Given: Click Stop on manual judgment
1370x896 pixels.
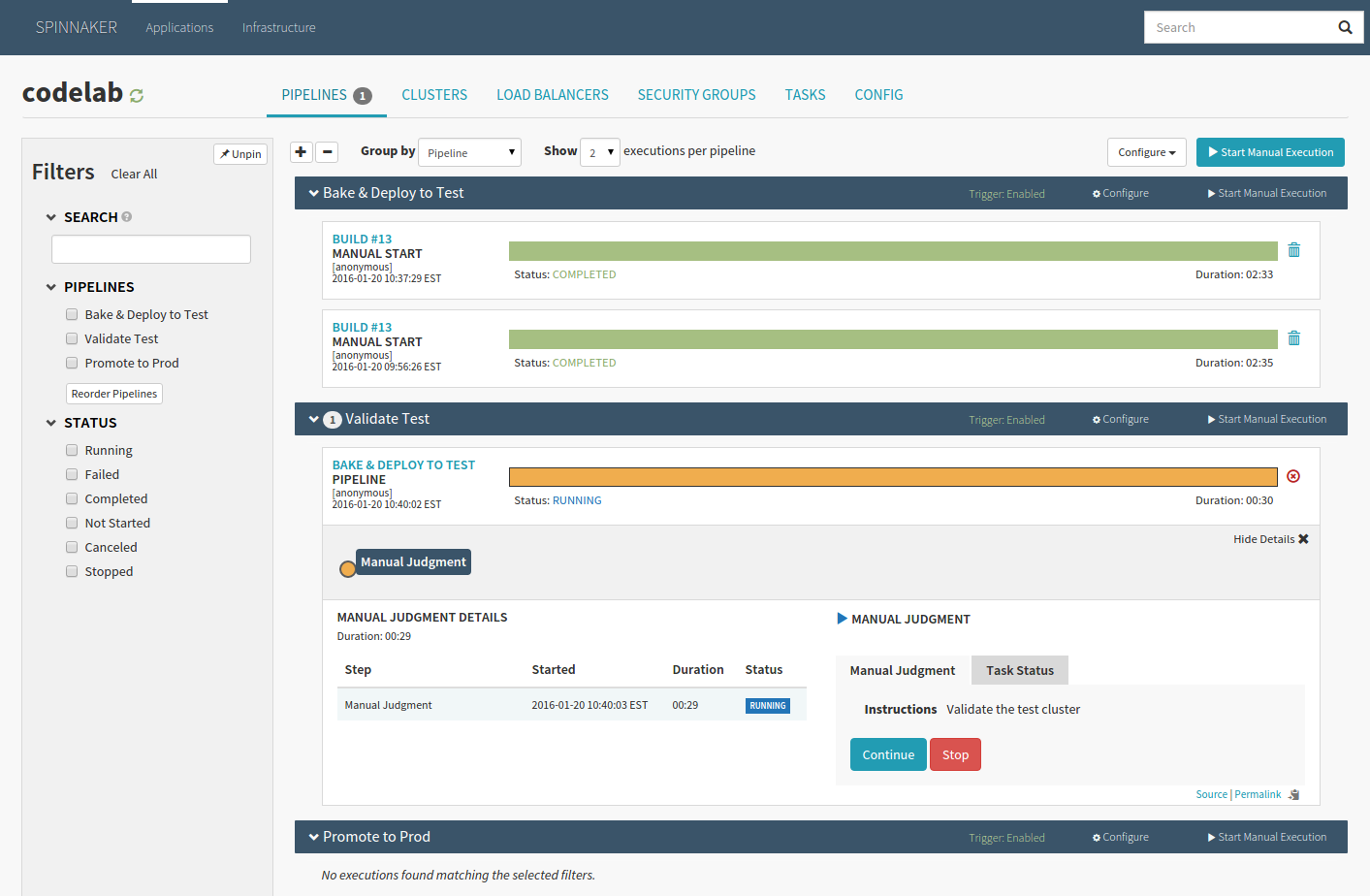Looking at the screenshot, I should pyautogui.click(x=955, y=754).
